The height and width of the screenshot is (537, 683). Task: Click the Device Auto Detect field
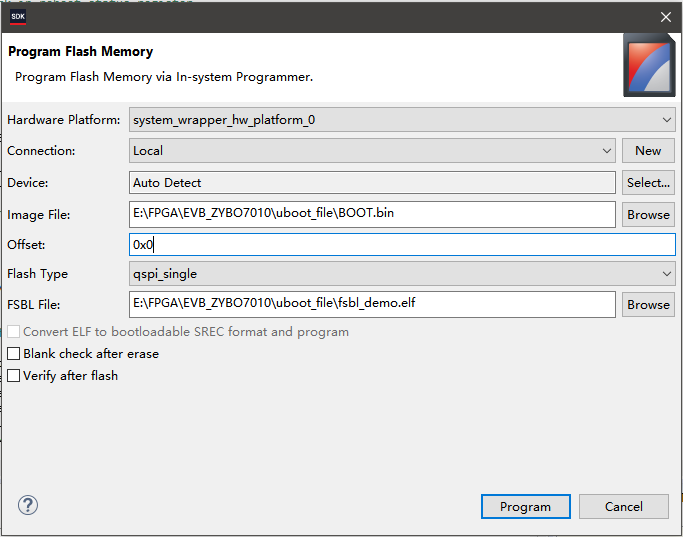point(372,183)
